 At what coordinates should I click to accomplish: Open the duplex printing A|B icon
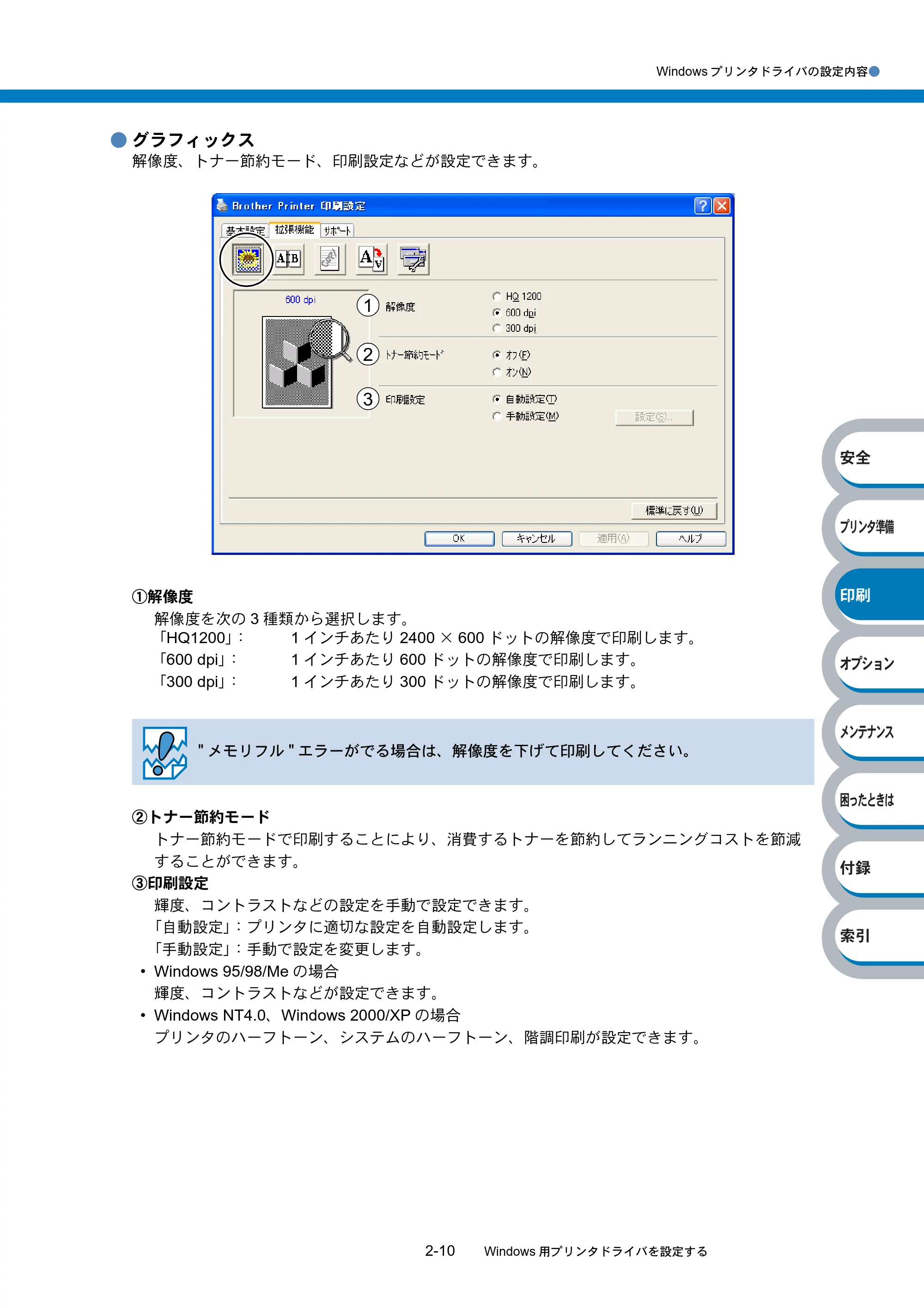[x=288, y=259]
